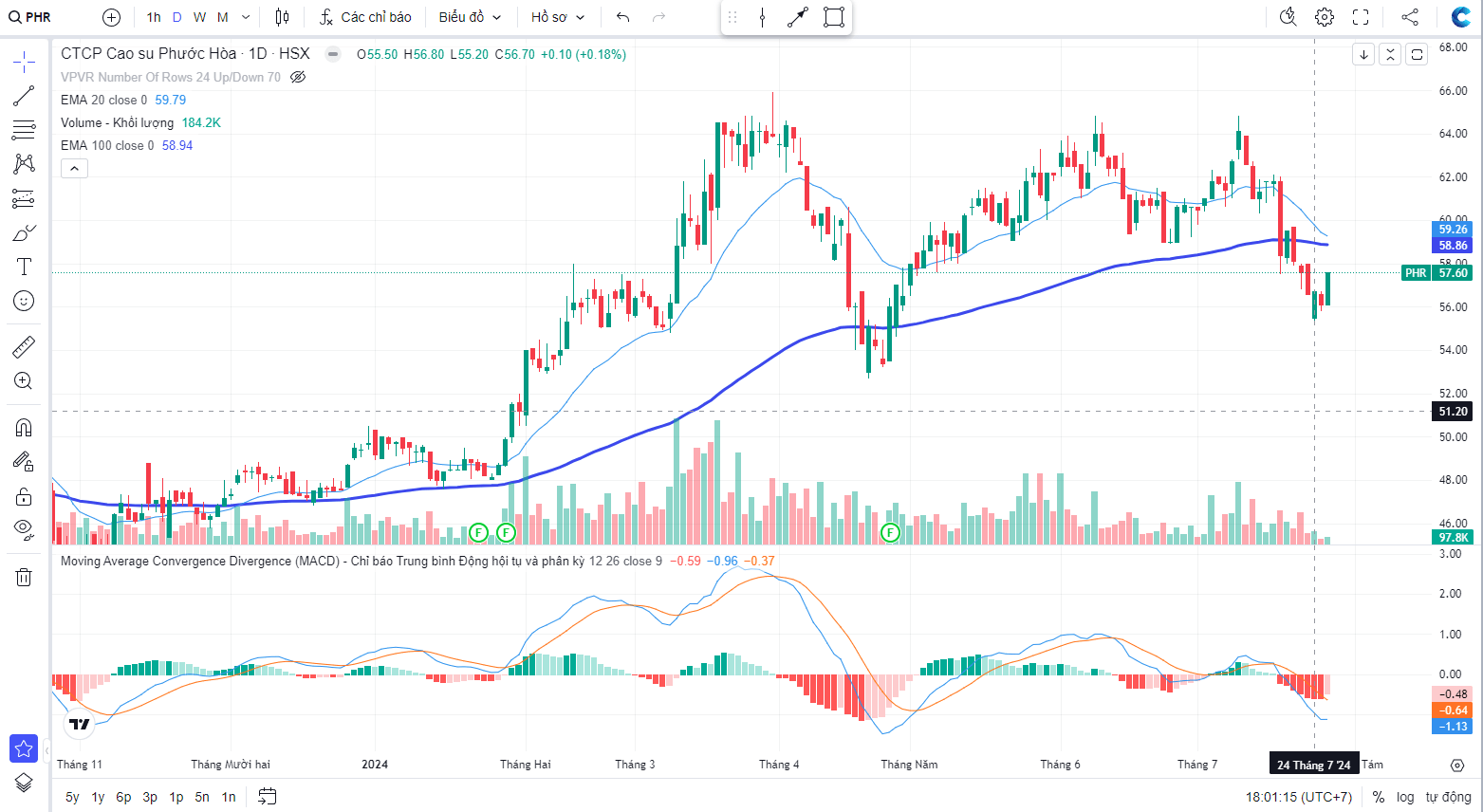The width and height of the screenshot is (1483, 812).
Task: Undo the last chart action
Action: [622, 17]
